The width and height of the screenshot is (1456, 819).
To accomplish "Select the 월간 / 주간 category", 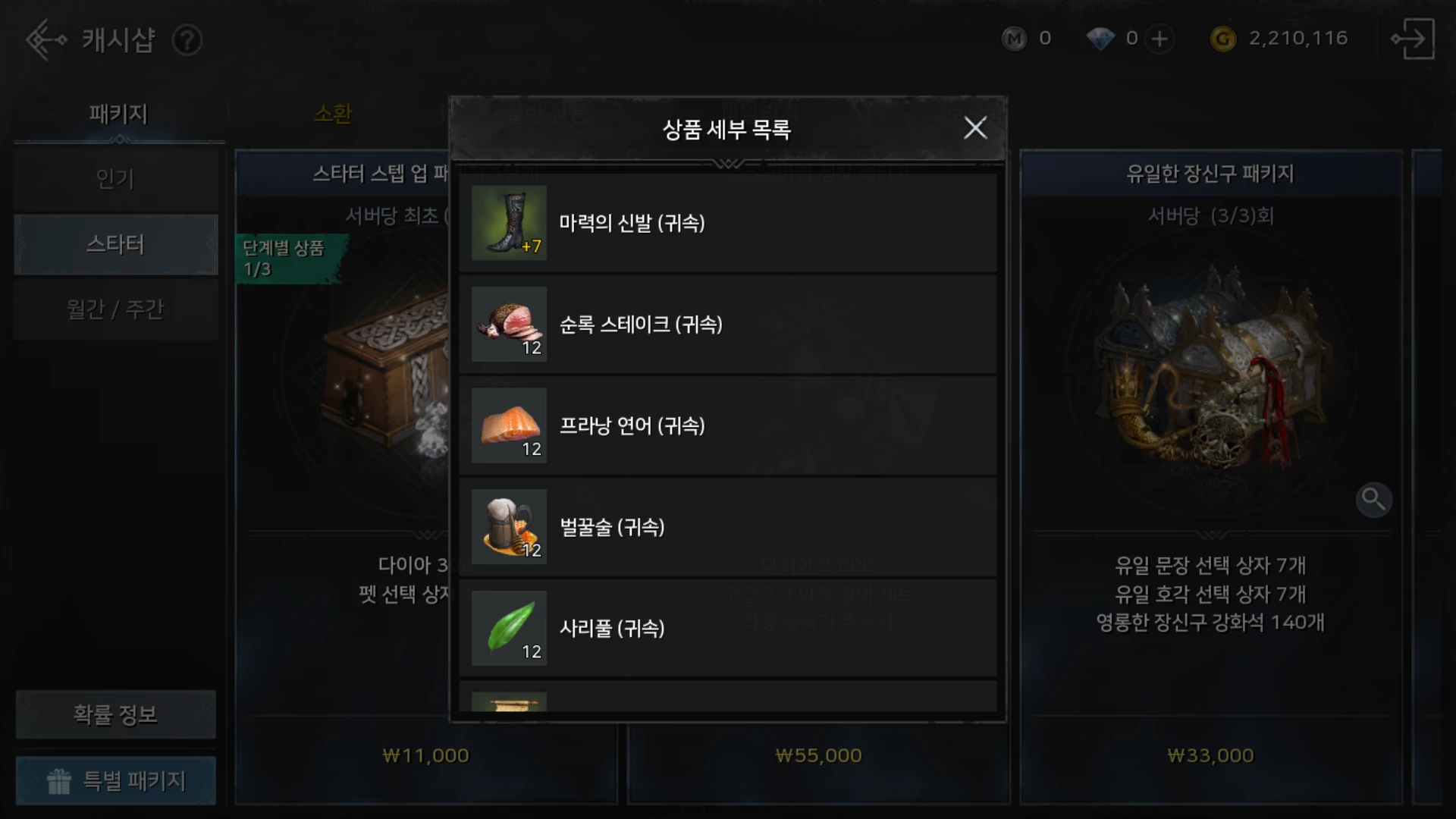I will [115, 309].
